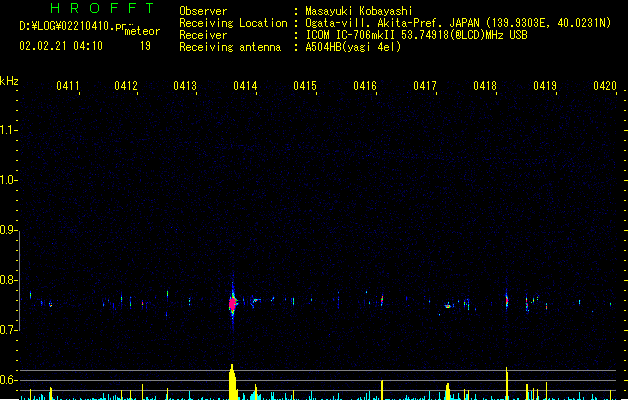Viewport: 629px width, 400px height.
Task: Click the meteor label
Action: click(142, 31)
